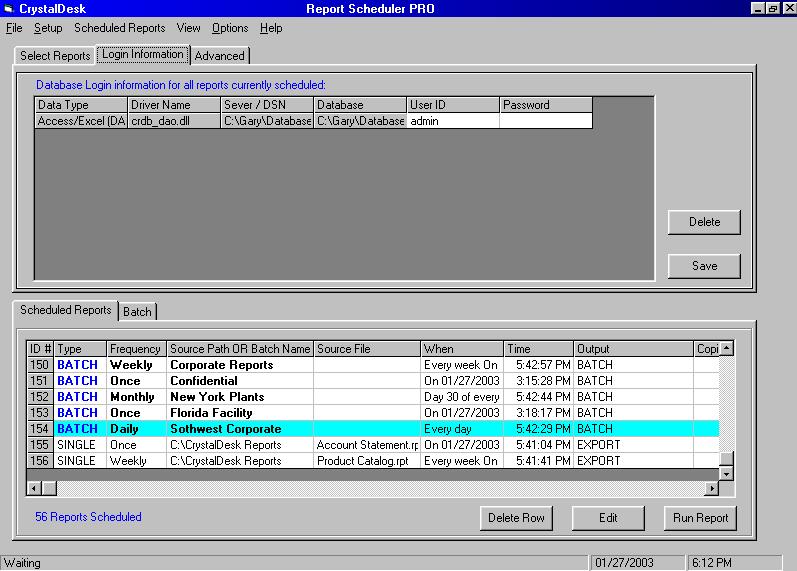Click the Password column header
The height and width of the screenshot is (571, 797).
click(x=546, y=105)
